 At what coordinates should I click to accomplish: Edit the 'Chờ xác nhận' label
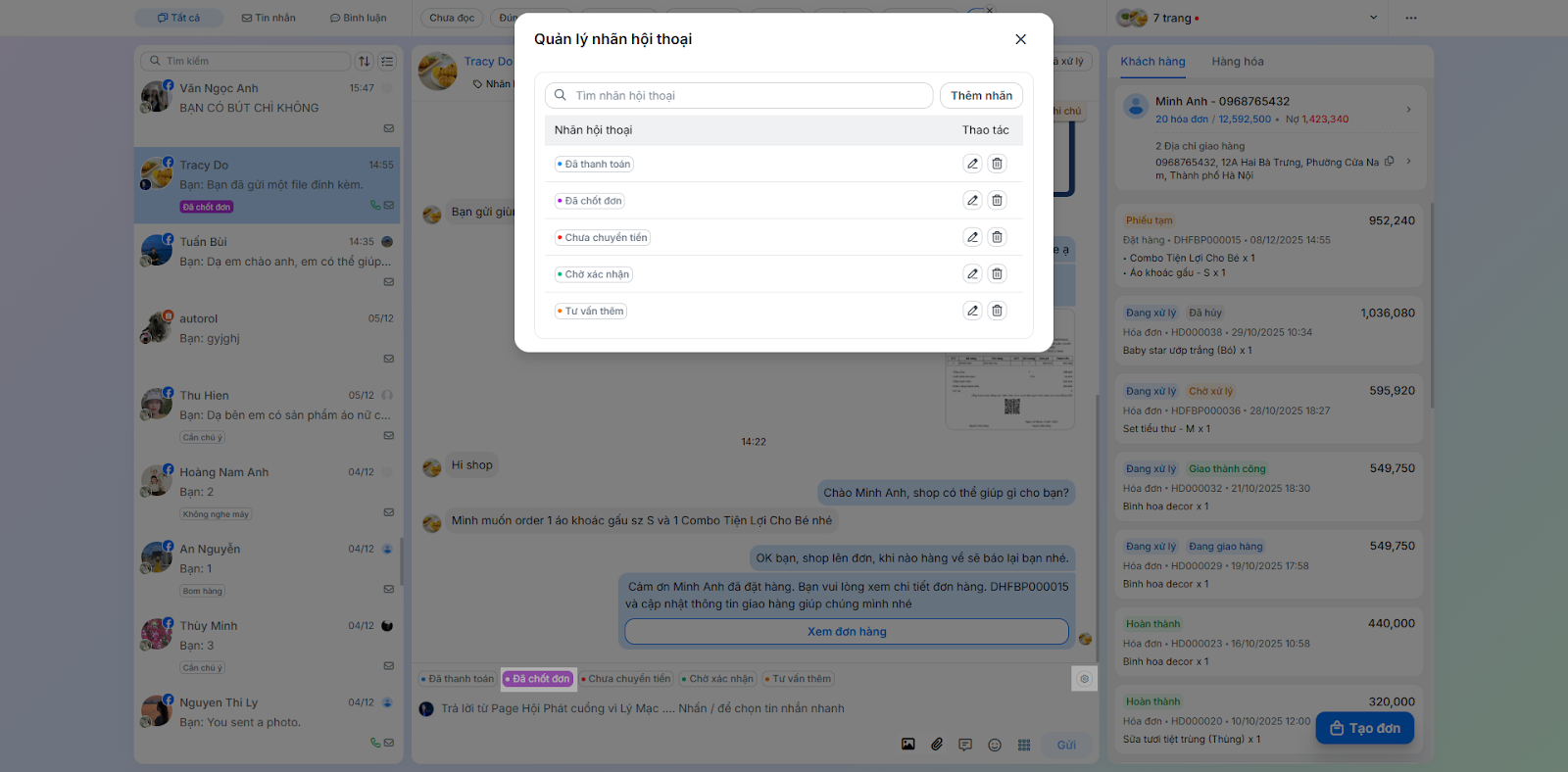coord(972,274)
